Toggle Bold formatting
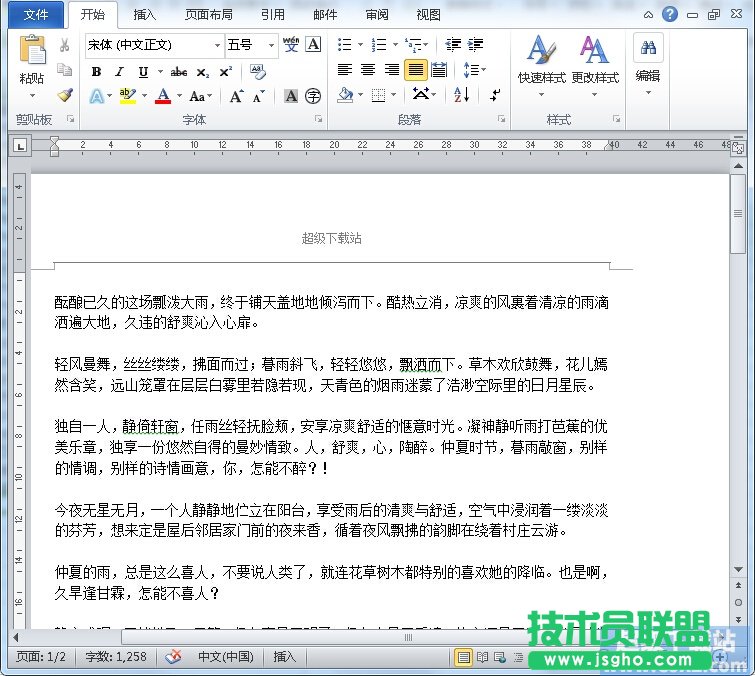 point(96,71)
